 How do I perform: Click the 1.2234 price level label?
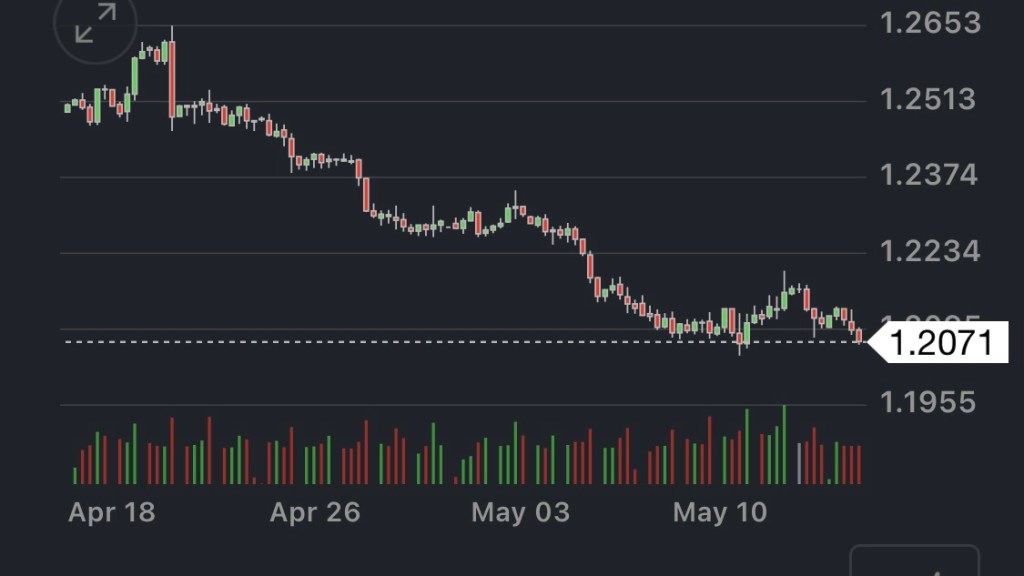tap(930, 251)
